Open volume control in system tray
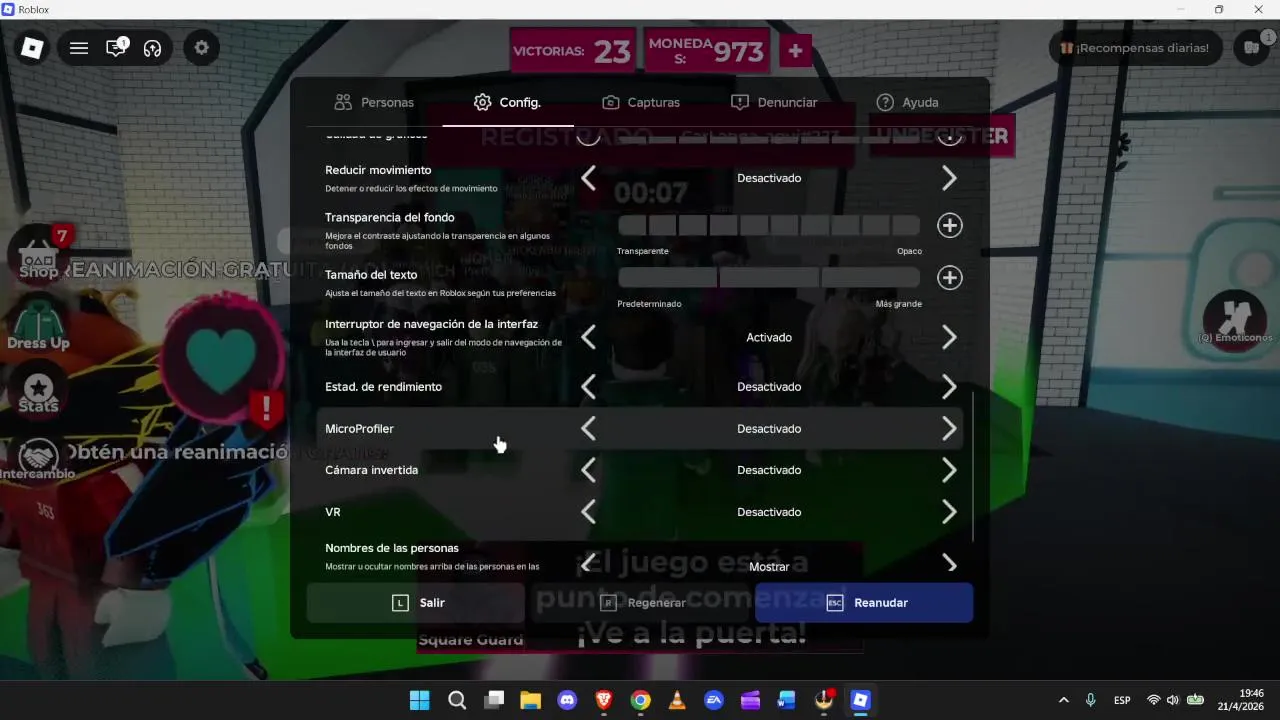 (x=1172, y=700)
